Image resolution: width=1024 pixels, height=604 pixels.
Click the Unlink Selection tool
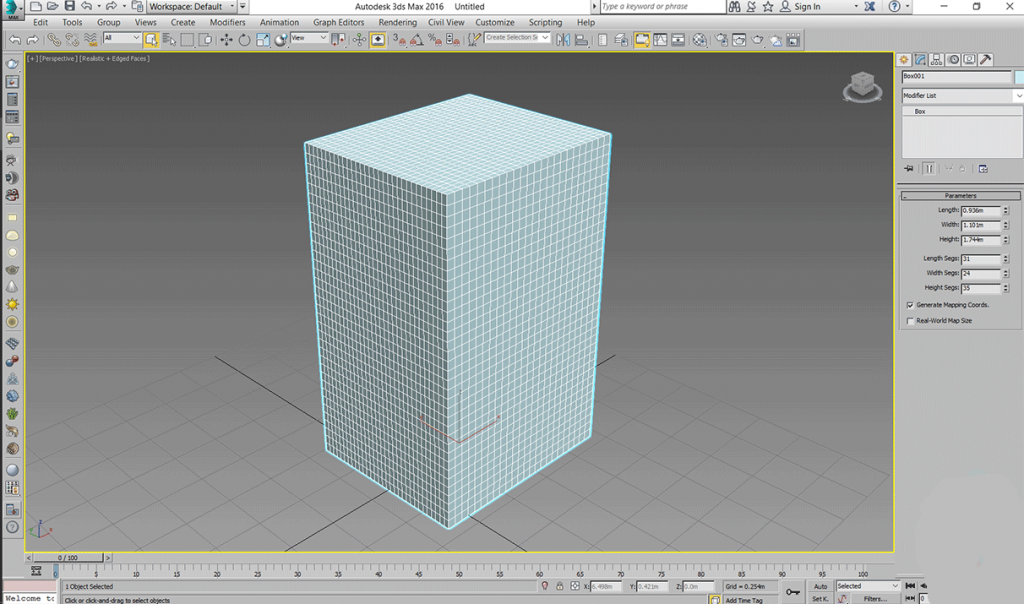(x=72, y=40)
